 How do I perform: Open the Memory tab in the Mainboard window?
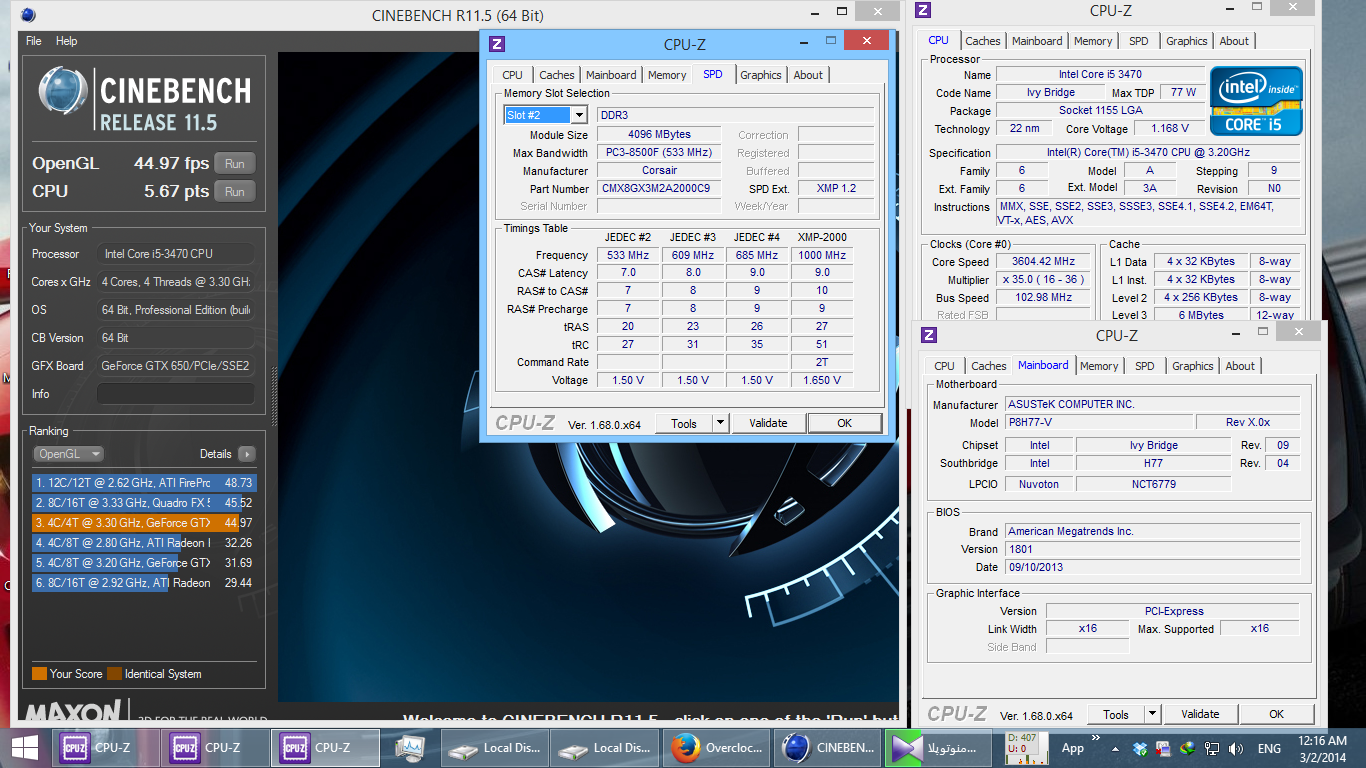[1099, 366]
